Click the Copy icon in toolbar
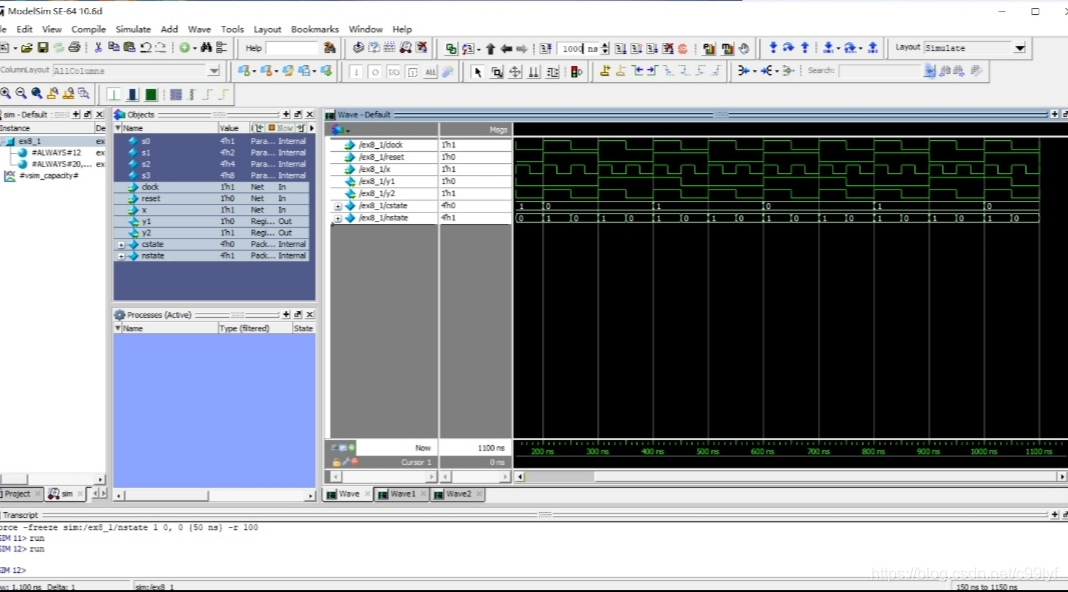 point(113,48)
